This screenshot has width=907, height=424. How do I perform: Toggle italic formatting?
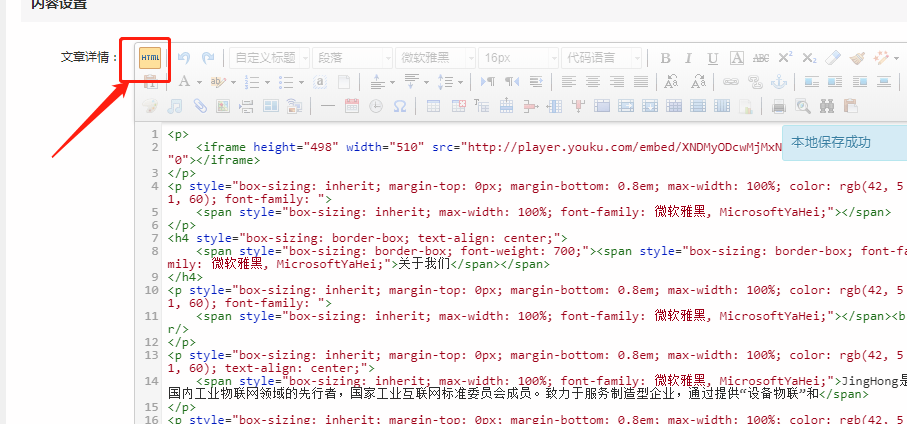click(688, 58)
